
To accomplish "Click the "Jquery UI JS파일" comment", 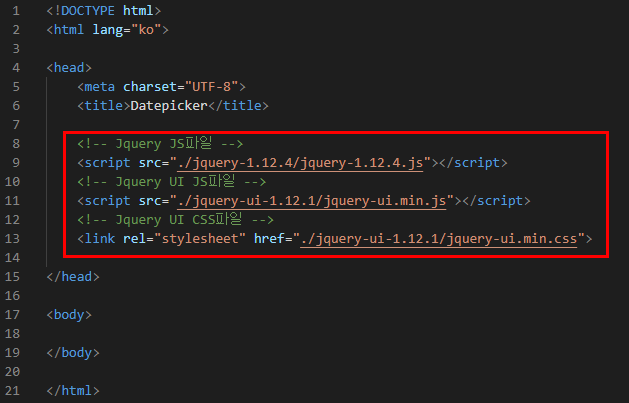I will [172, 182].
